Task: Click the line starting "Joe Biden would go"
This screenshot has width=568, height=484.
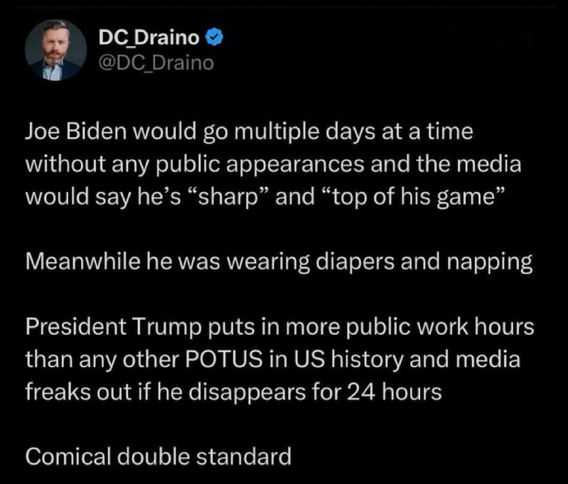Action: (249, 132)
